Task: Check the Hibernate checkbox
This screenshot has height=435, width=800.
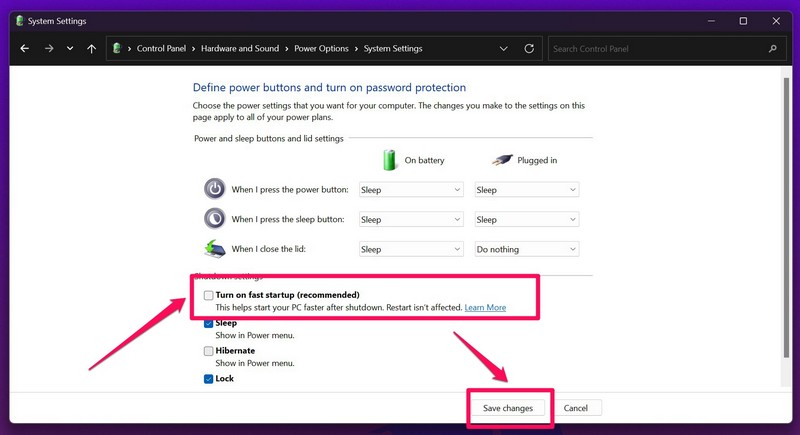Action: point(208,351)
